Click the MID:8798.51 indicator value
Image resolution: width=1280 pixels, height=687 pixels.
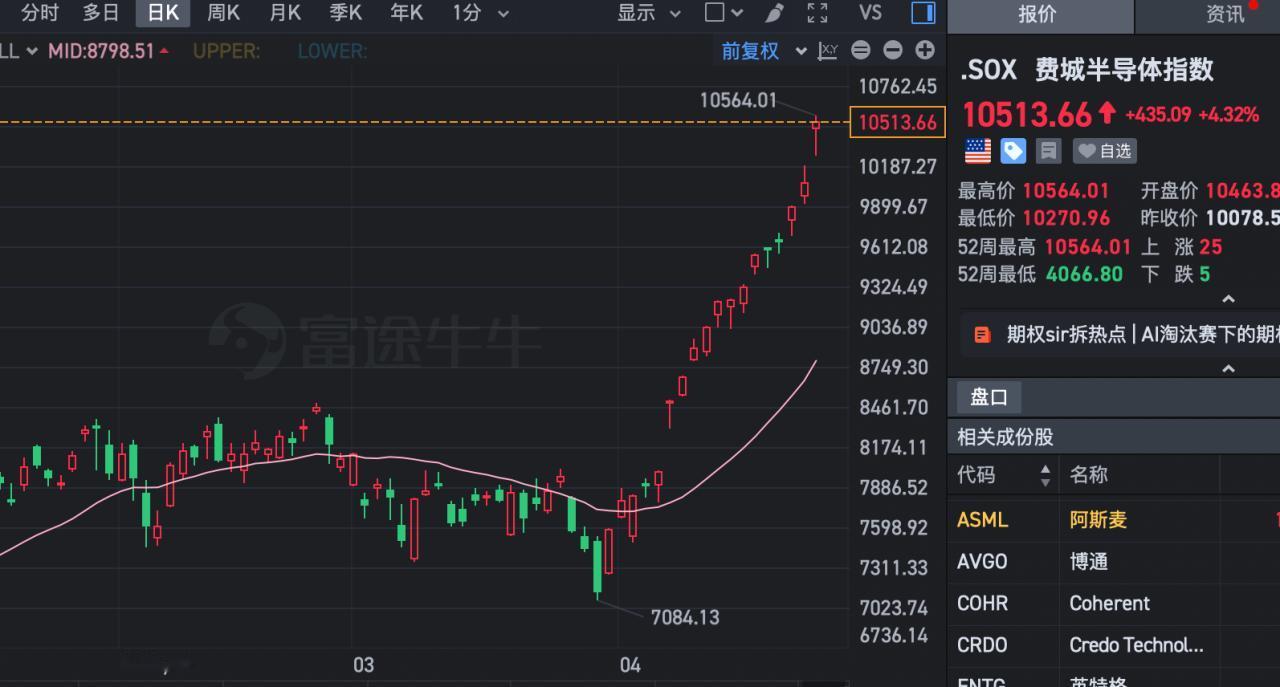[x=108, y=51]
